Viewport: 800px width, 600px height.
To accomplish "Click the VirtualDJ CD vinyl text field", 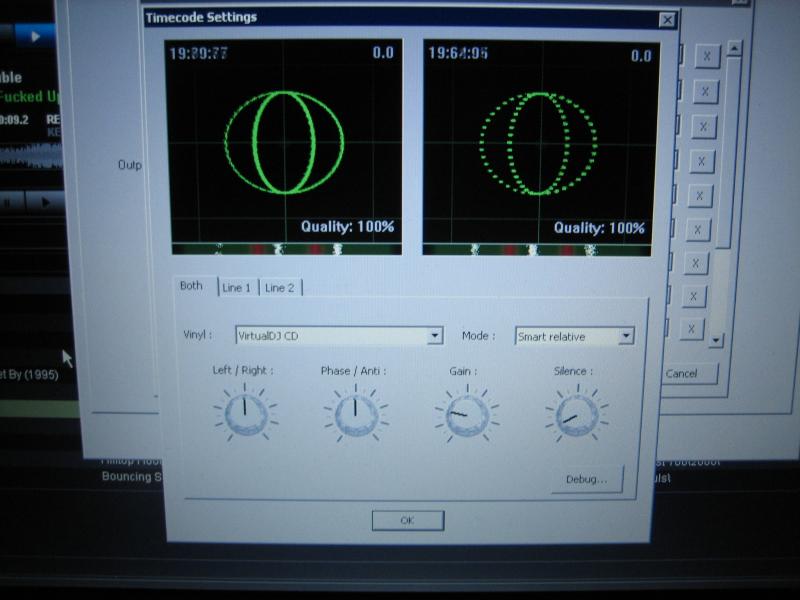I will pos(332,336).
